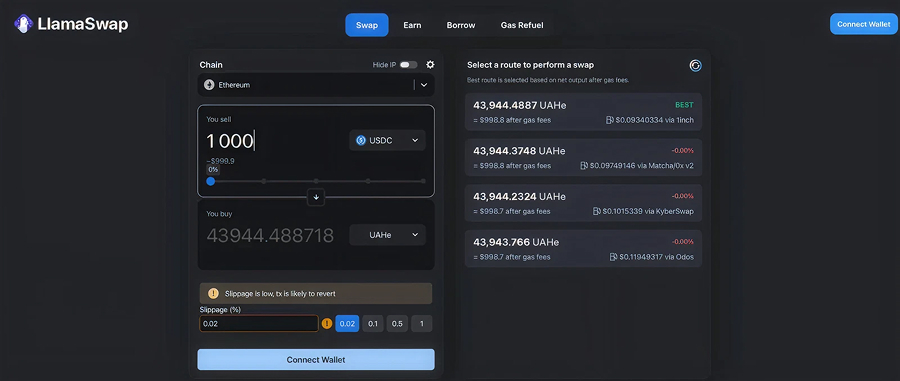Click the gas pump icon on the KyberSwap route

[597, 211]
